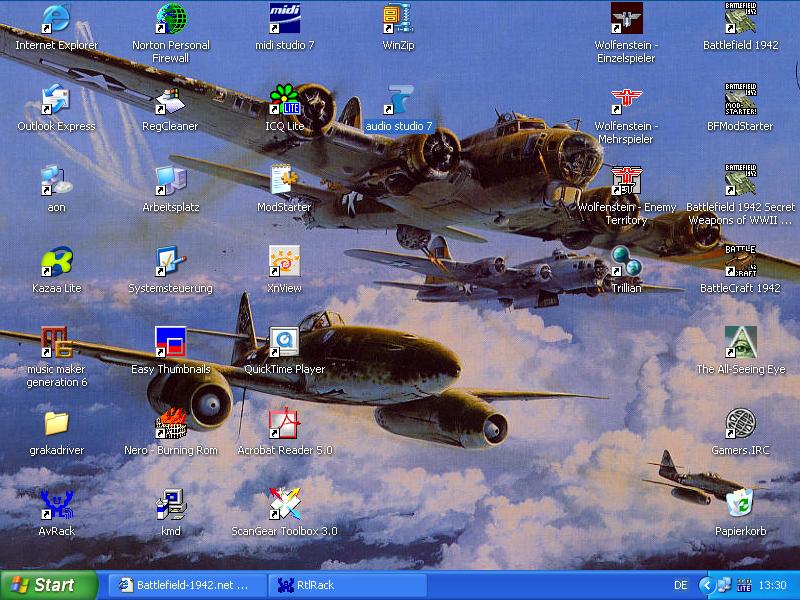Select the Acrobat Reader 5.0 shortcut
The width and height of the screenshot is (800, 600).
[x=285, y=424]
